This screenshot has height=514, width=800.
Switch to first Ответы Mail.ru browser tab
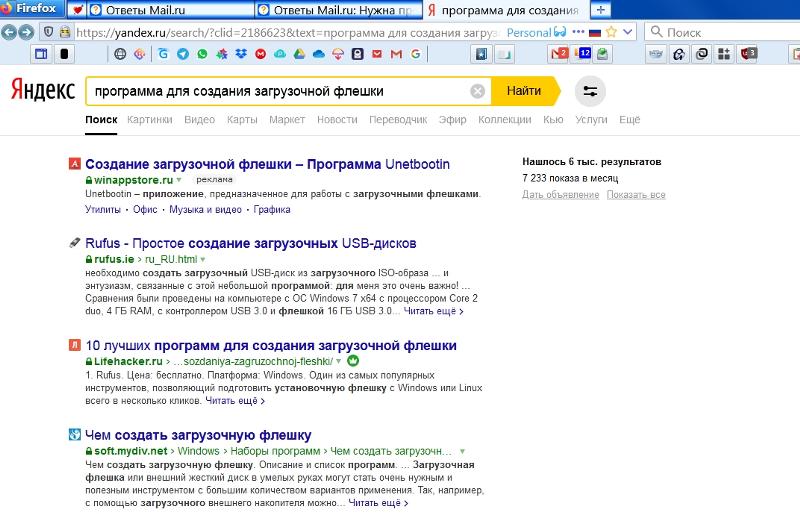(x=169, y=10)
